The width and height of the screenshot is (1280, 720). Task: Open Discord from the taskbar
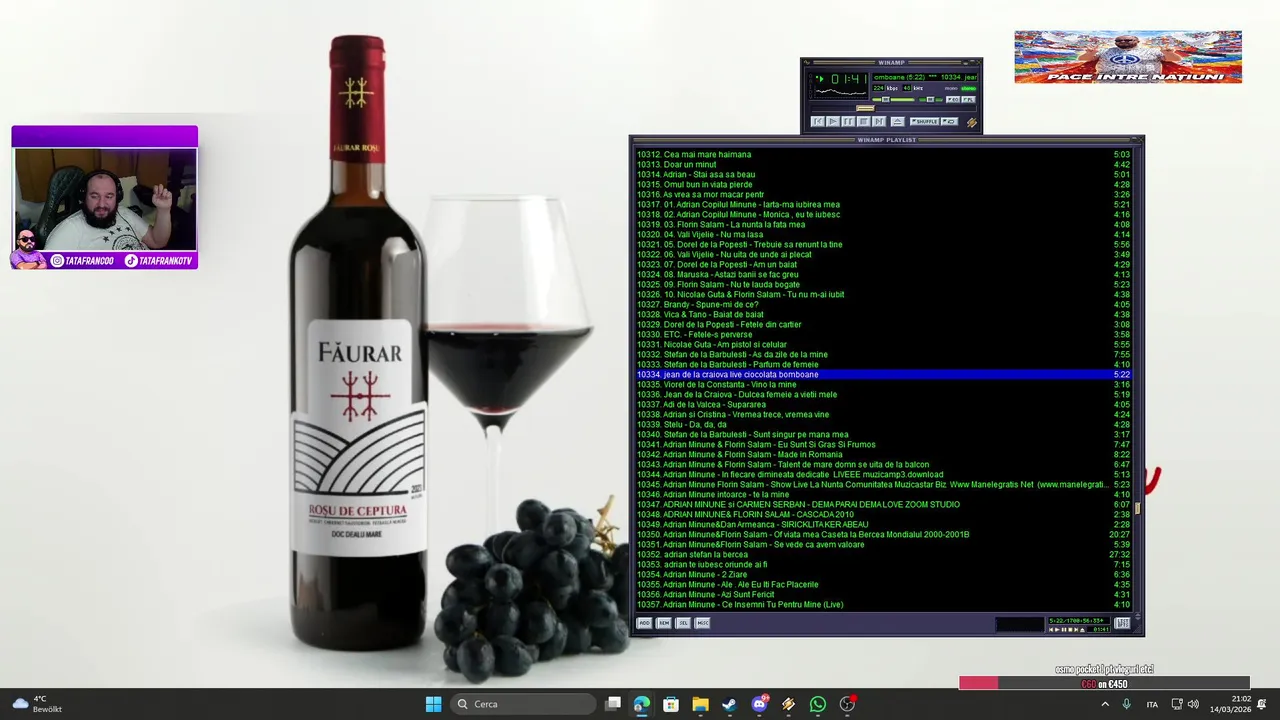coord(759,704)
